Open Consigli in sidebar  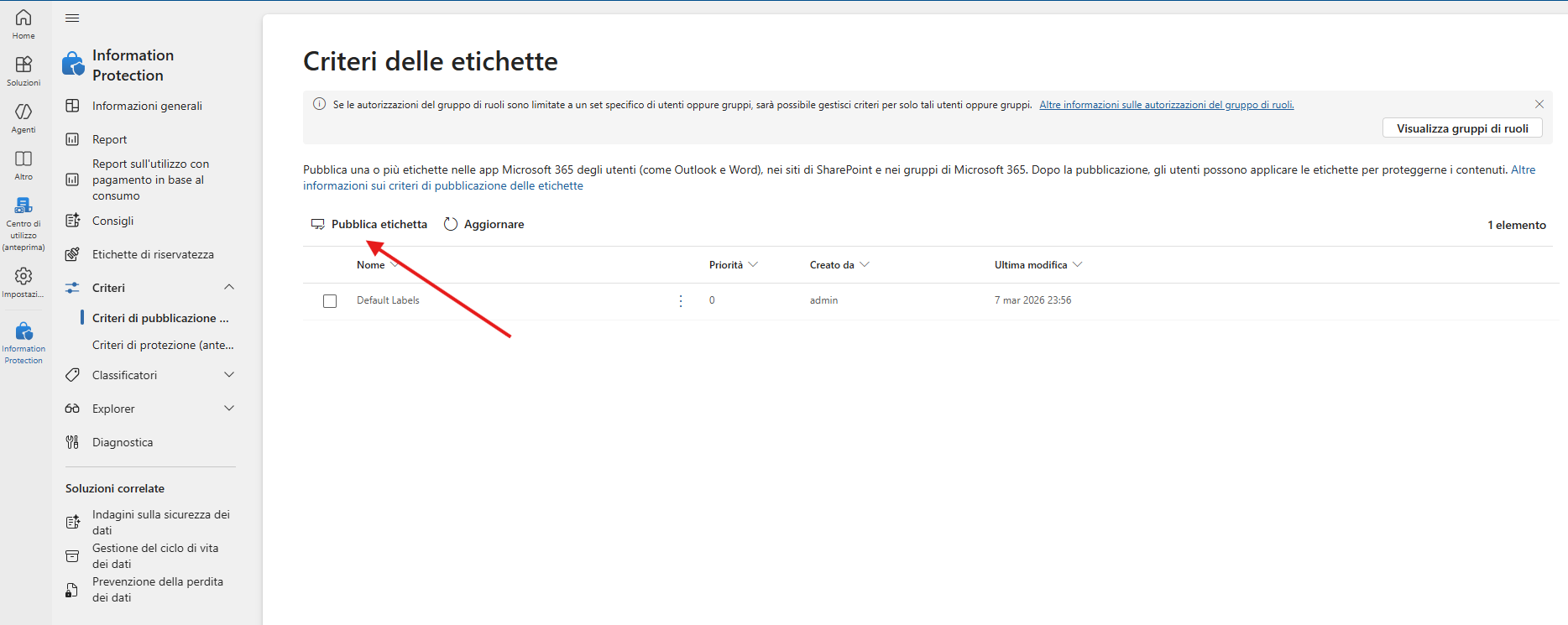pos(112,221)
